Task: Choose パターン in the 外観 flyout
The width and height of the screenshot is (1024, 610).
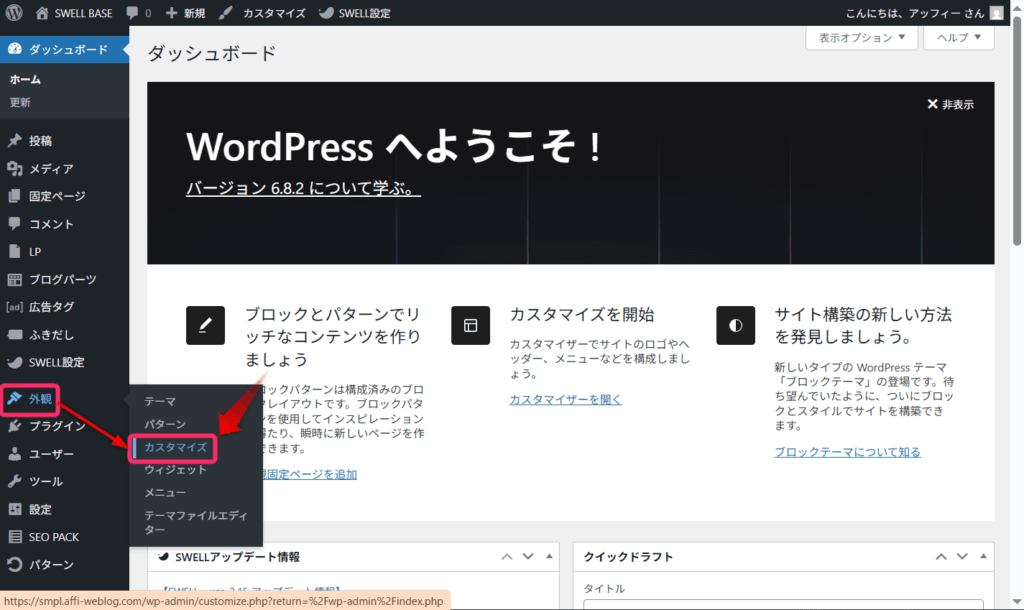Action: point(165,424)
